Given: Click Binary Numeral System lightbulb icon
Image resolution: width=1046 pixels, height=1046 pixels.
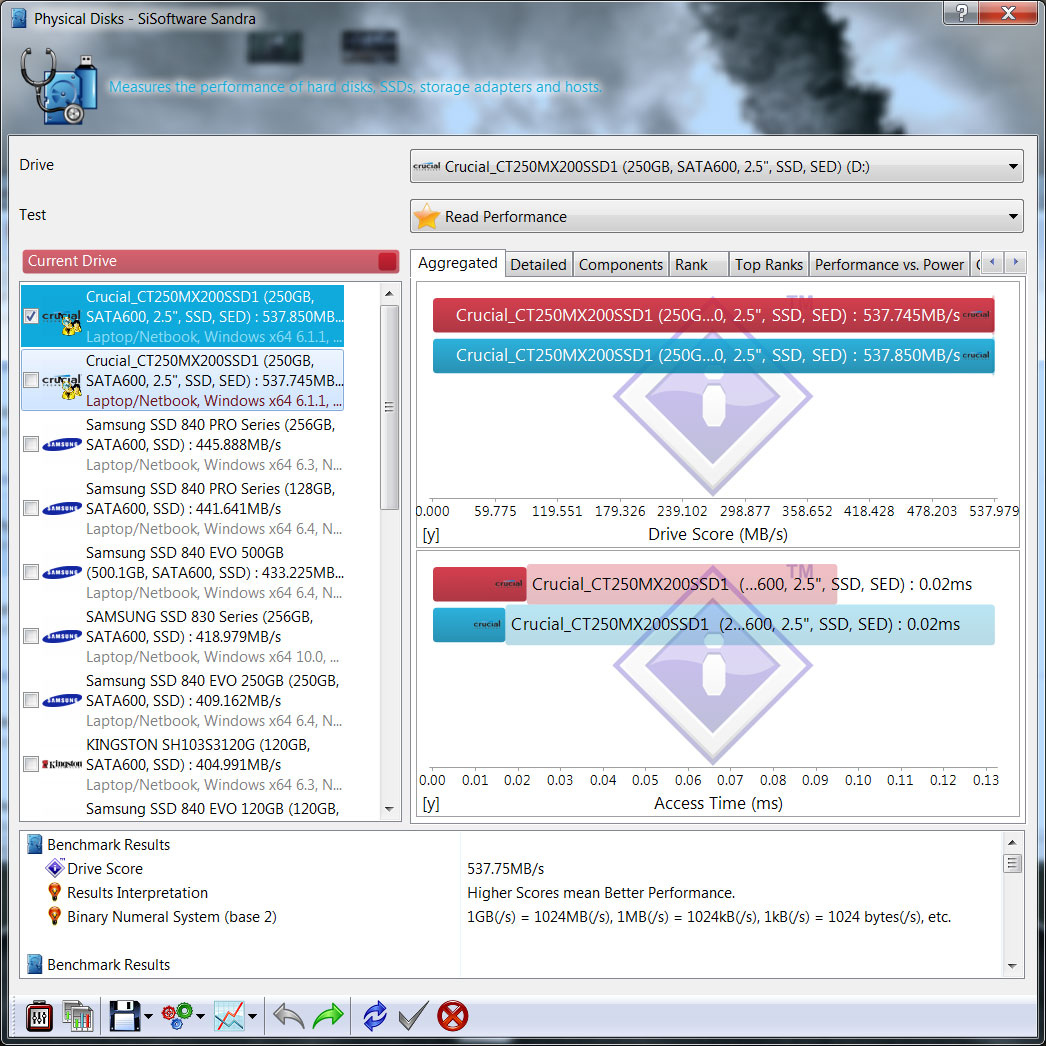Looking at the screenshot, I should (55, 916).
